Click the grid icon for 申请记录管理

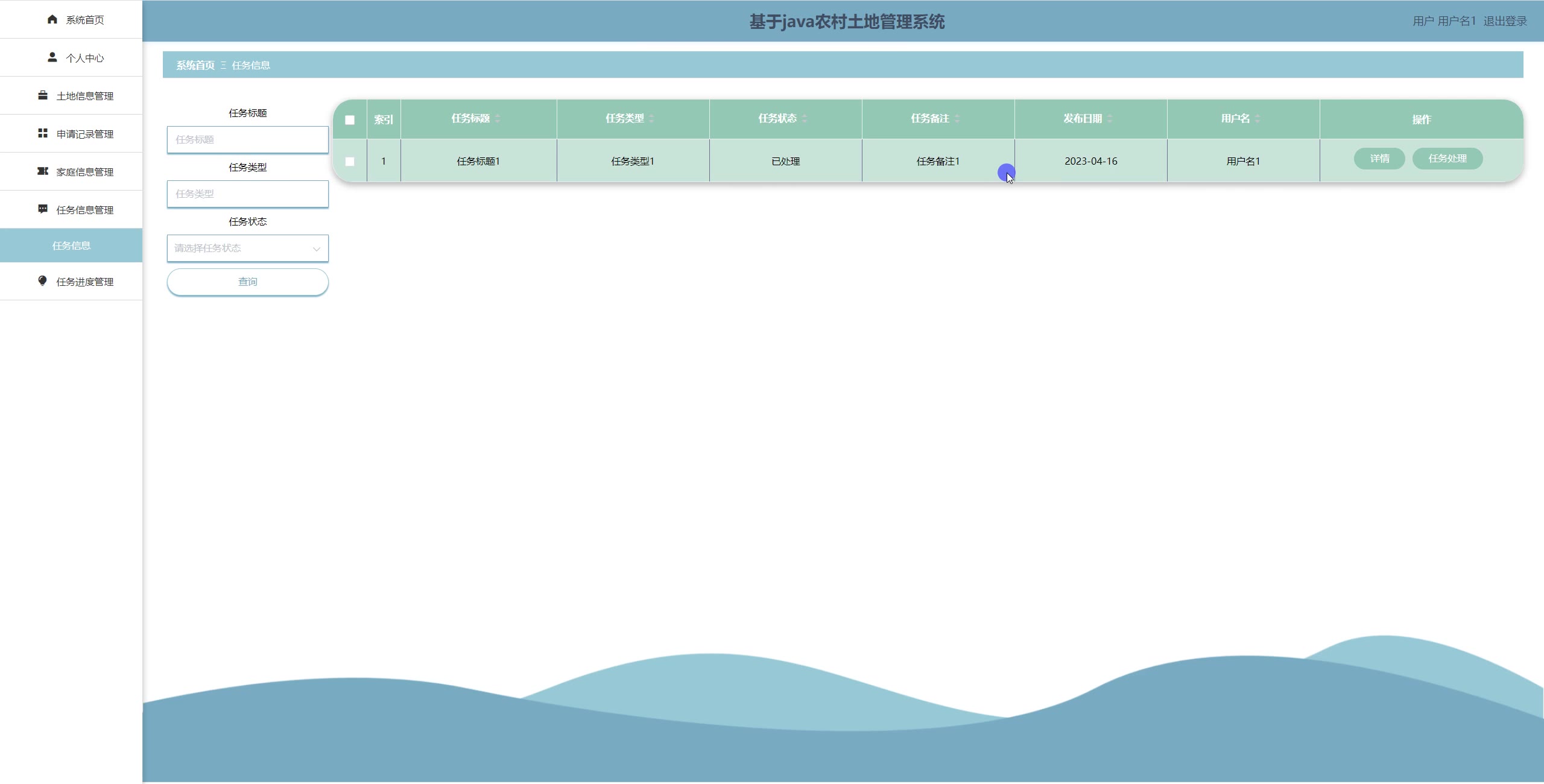coord(43,133)
